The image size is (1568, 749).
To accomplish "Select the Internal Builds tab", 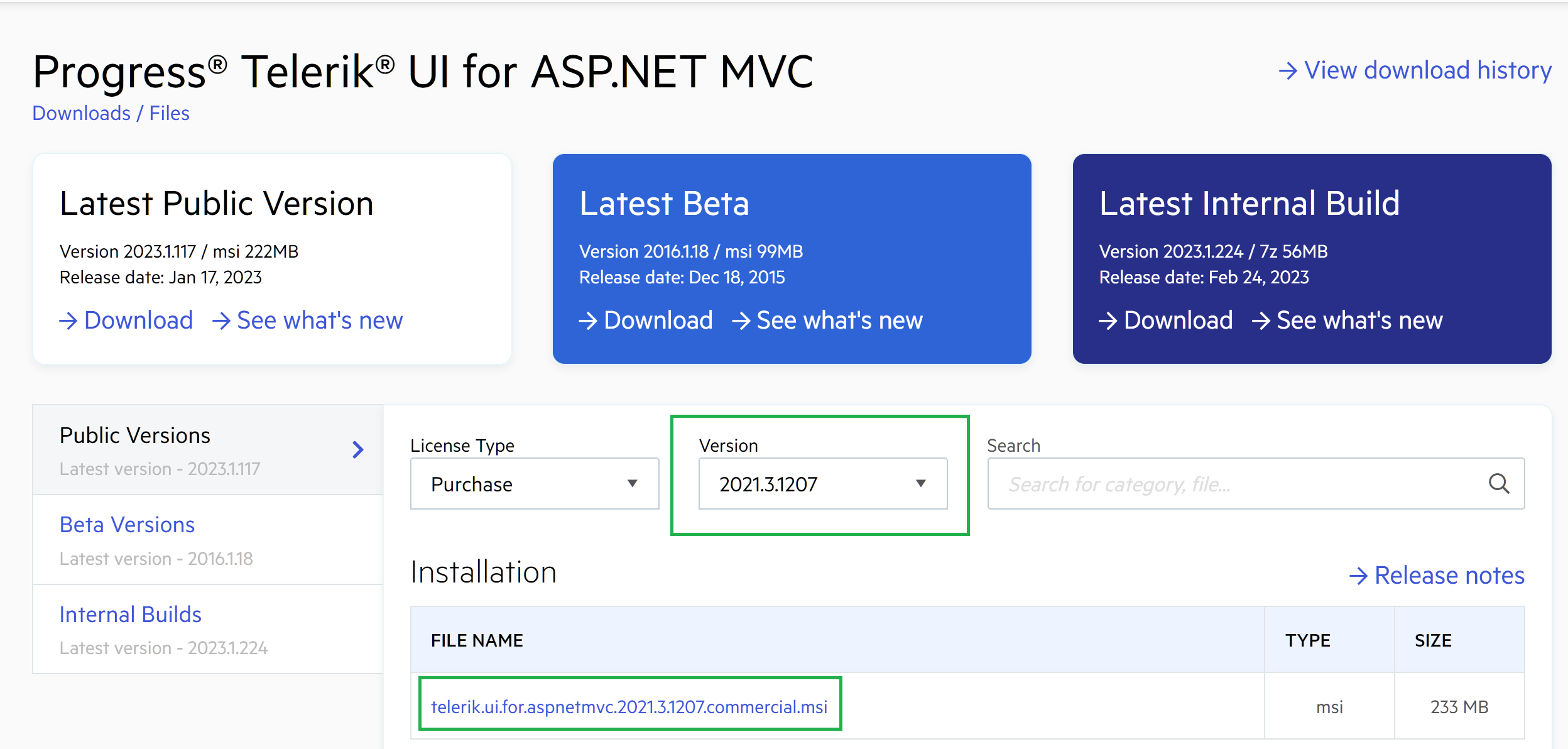I will pos(131,615).
